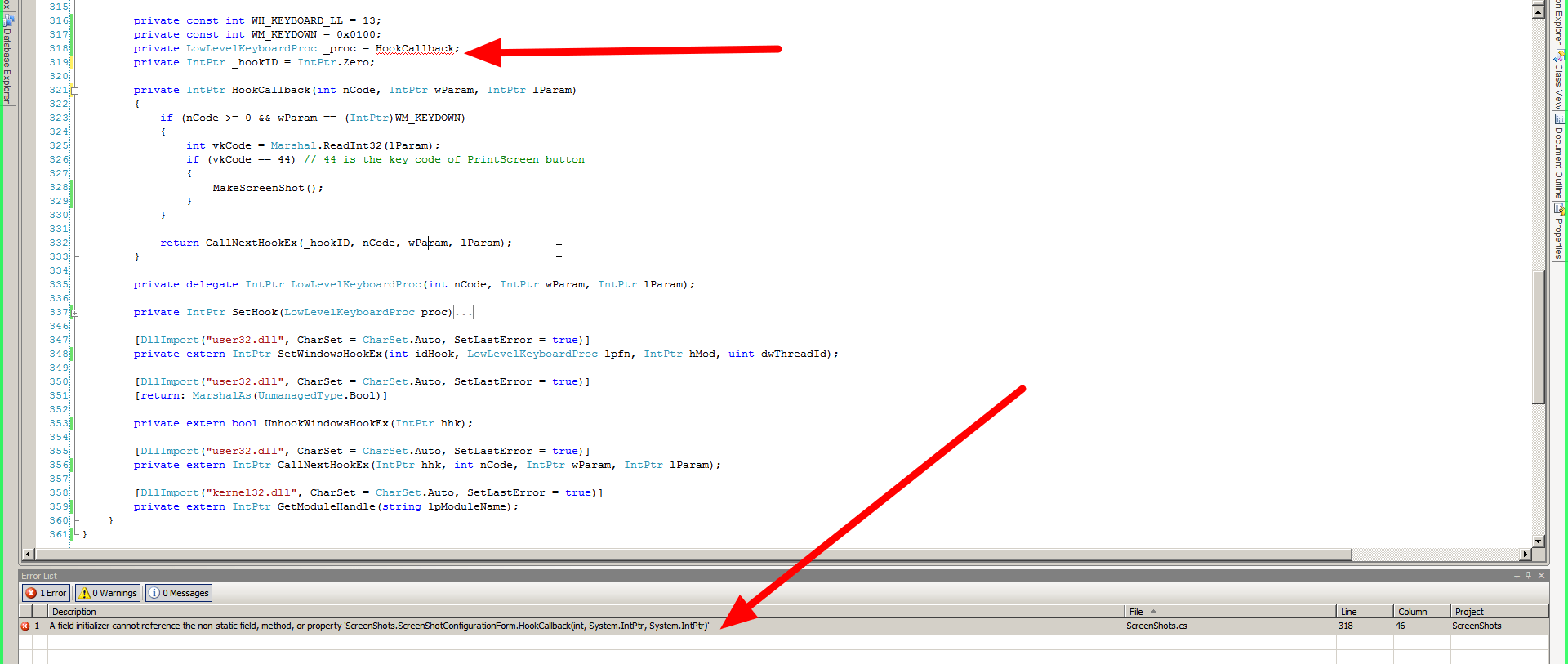Click the MarshalAs return attribute on line 351

tap(261, 396)
